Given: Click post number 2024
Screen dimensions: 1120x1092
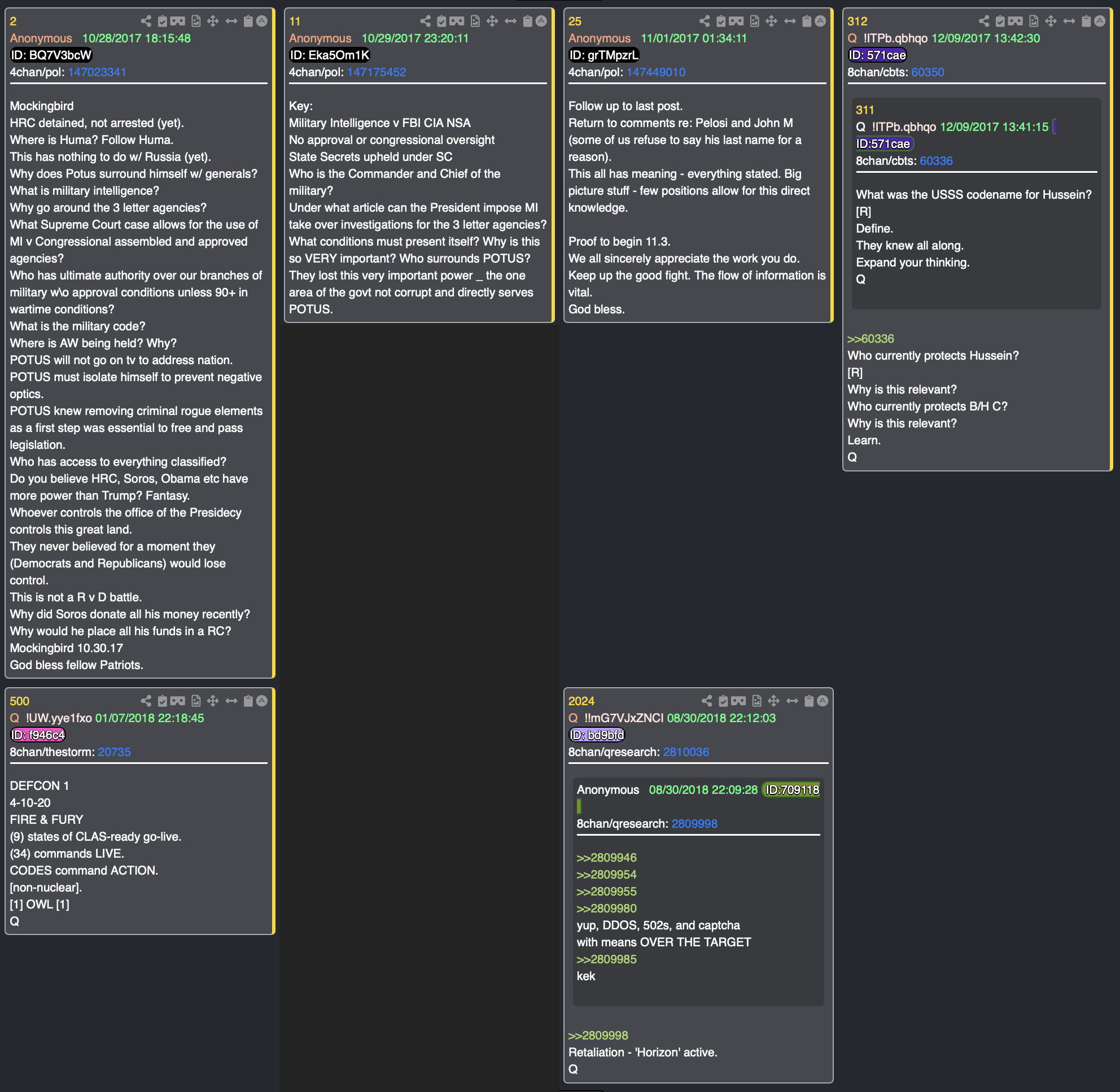Looking at the screenshot, I should click(x=581, y=701).
